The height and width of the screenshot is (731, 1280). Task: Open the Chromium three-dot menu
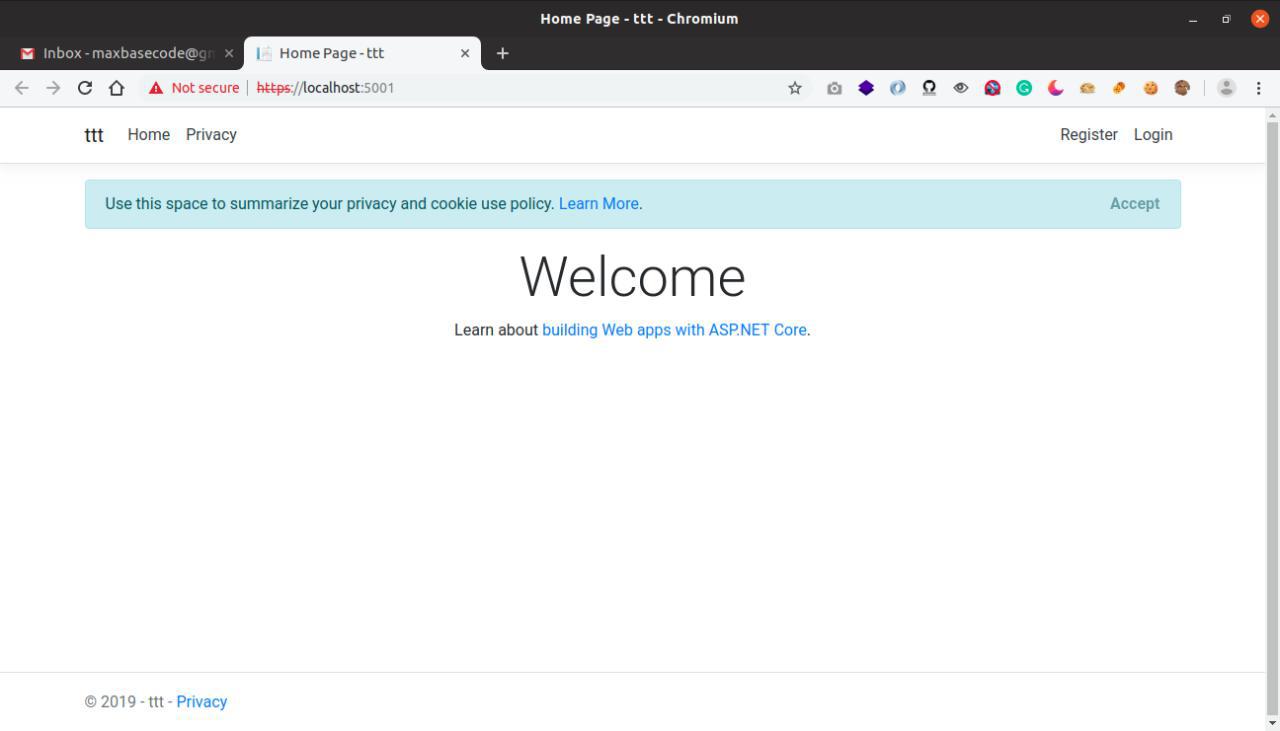coord(1258,88)
